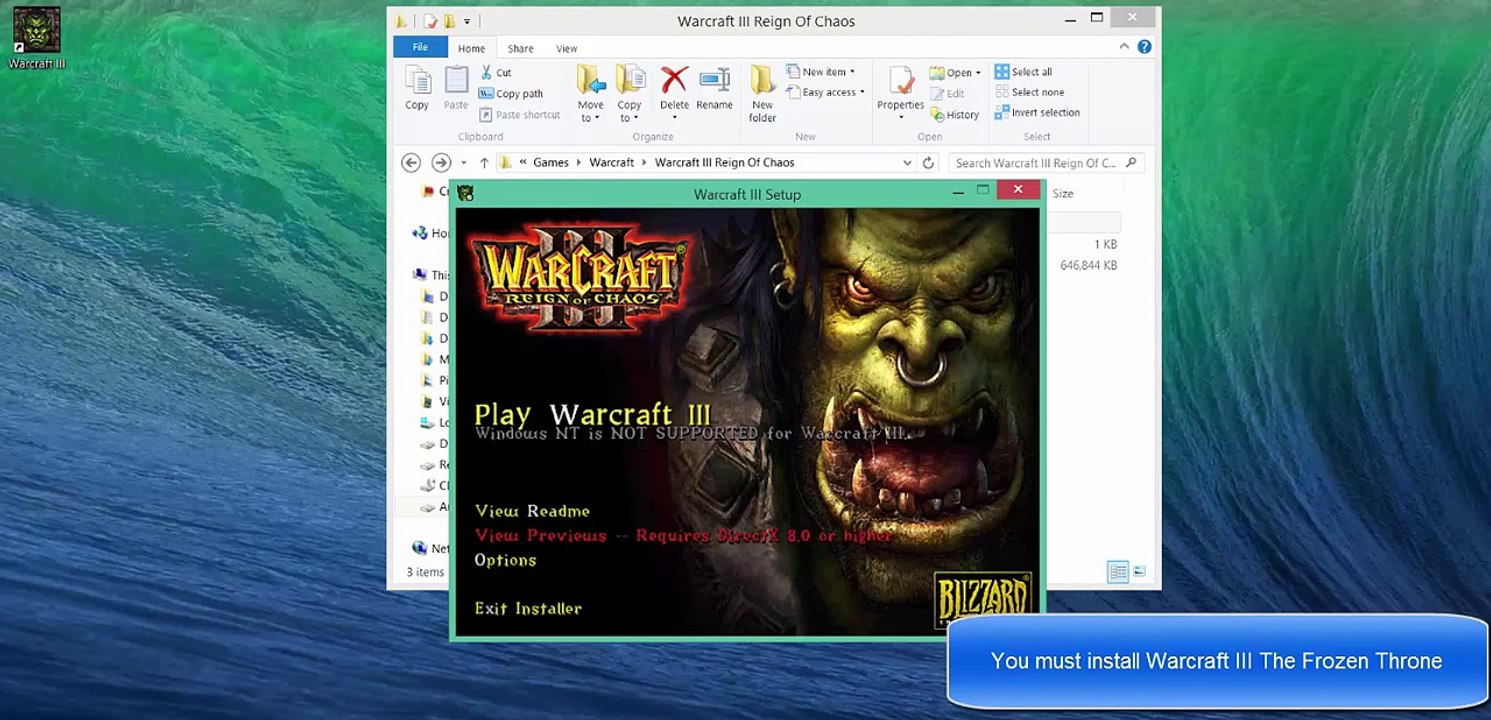Collapse the ribbon with the chevron
This screenshot has width=1491, height=720.
tap(1125, 47)
